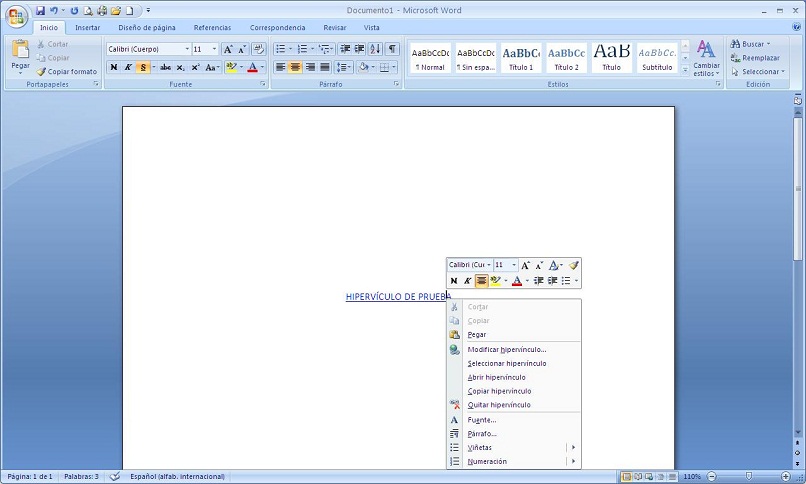Click the zoom slider in status bar
Screen dimensions: 806x484
[749, 477]
